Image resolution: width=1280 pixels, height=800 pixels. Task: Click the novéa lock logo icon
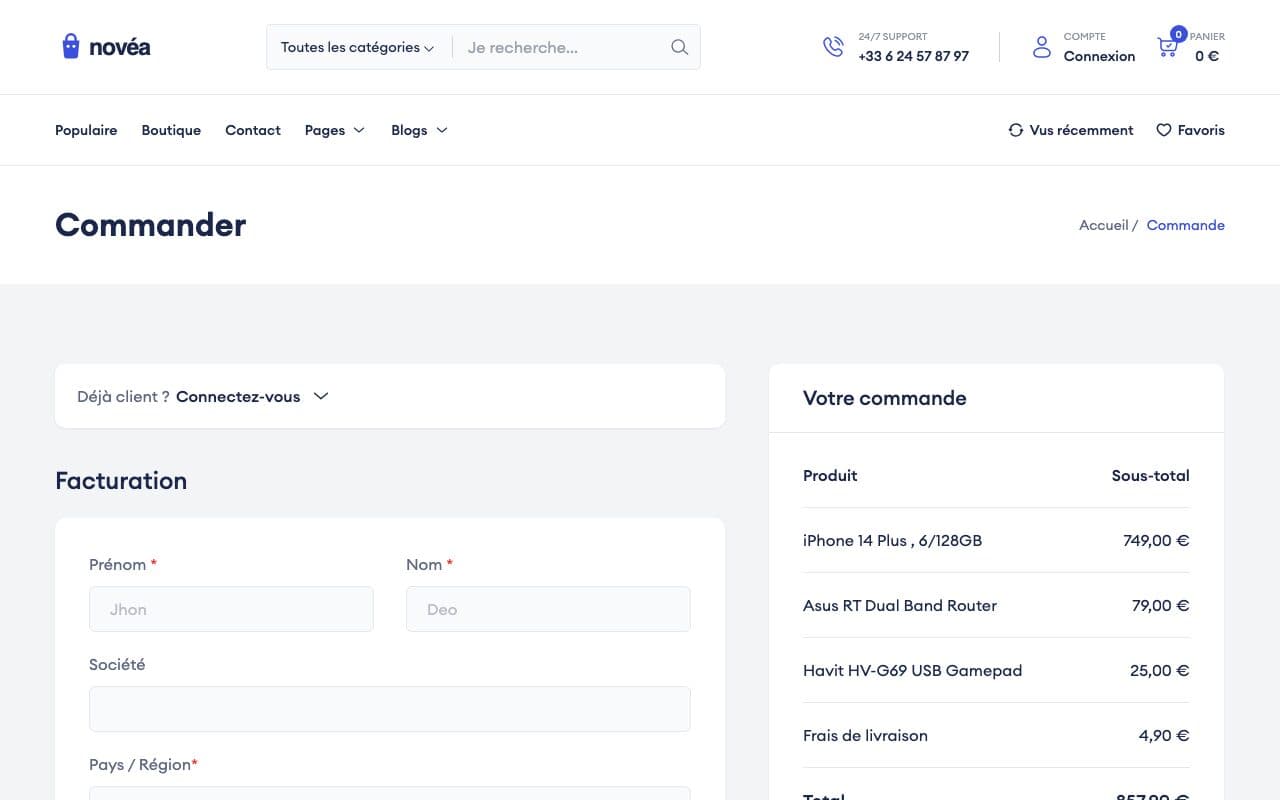(70, 46)
